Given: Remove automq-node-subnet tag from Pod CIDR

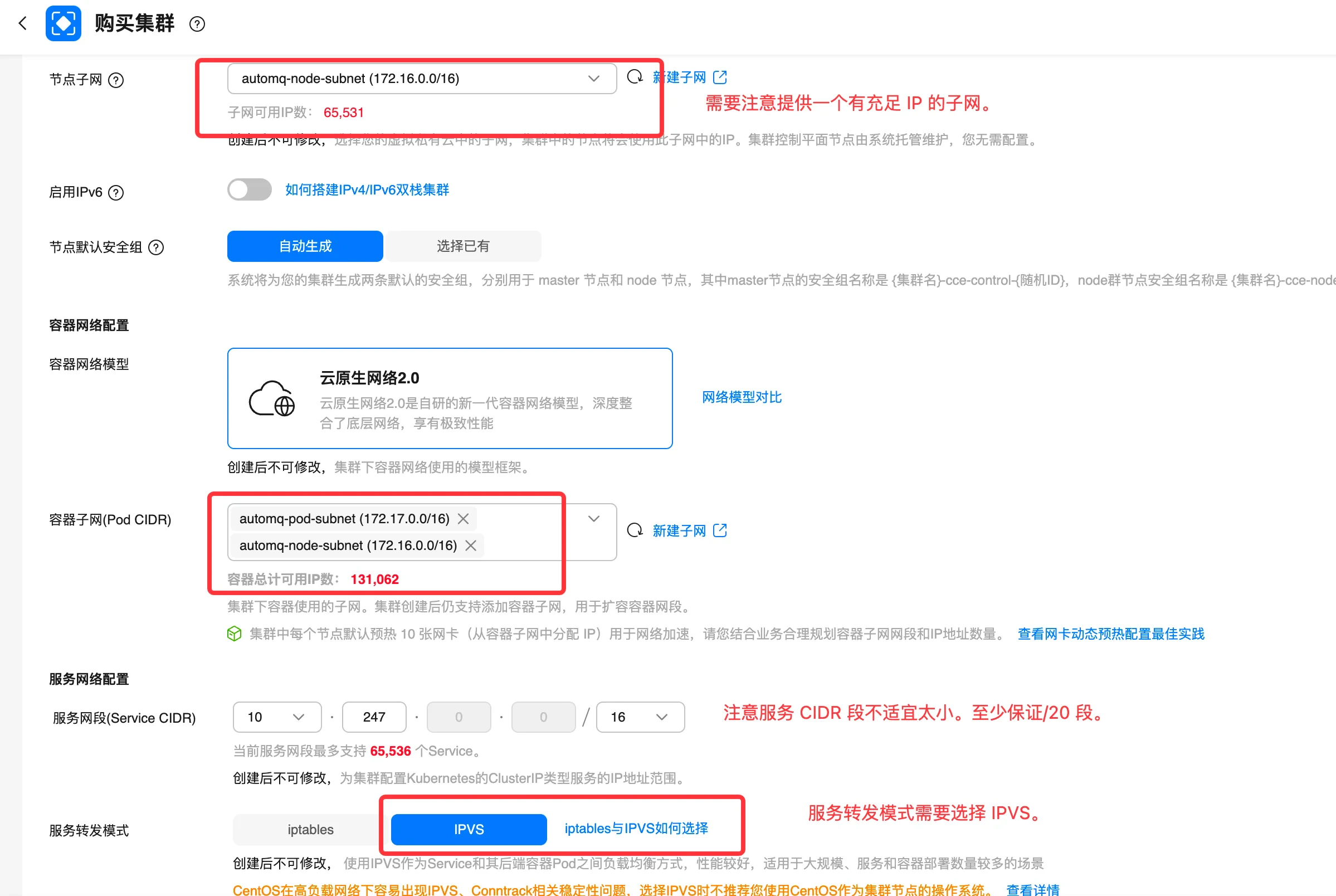Looking at the screenshot, I should (x=471, y=546).
